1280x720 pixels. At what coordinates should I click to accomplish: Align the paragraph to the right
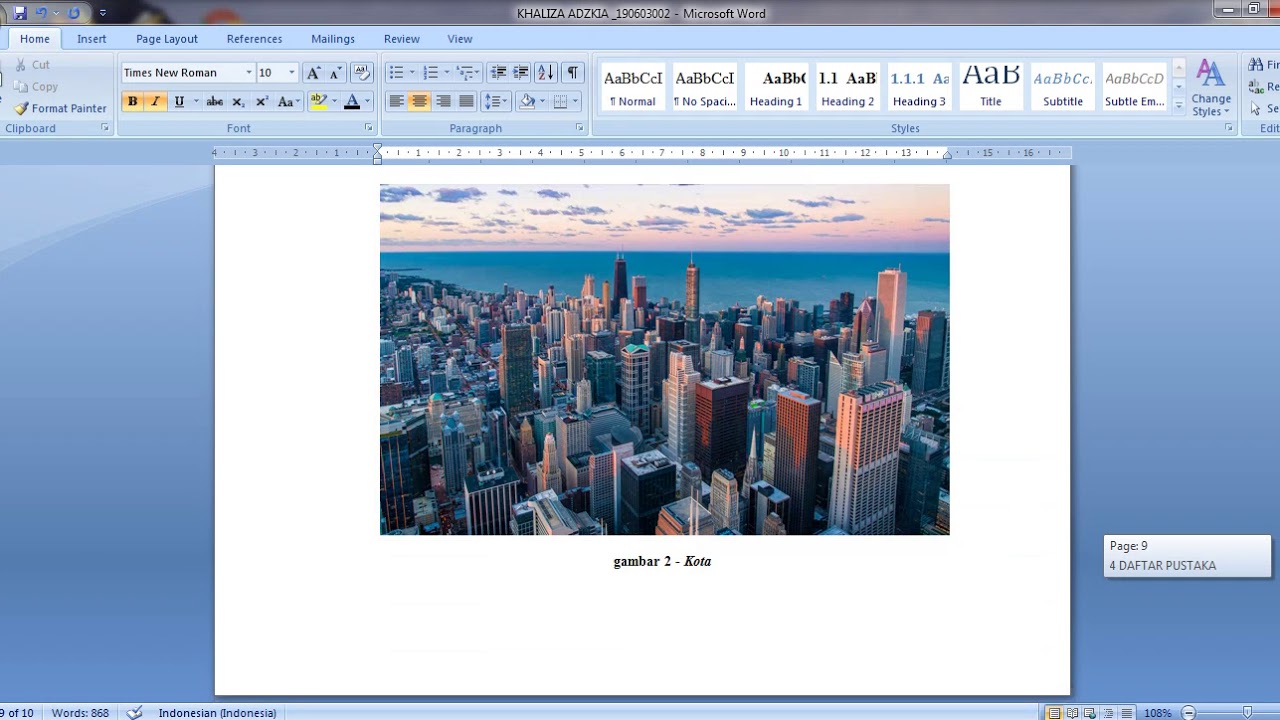pos(443,102)
